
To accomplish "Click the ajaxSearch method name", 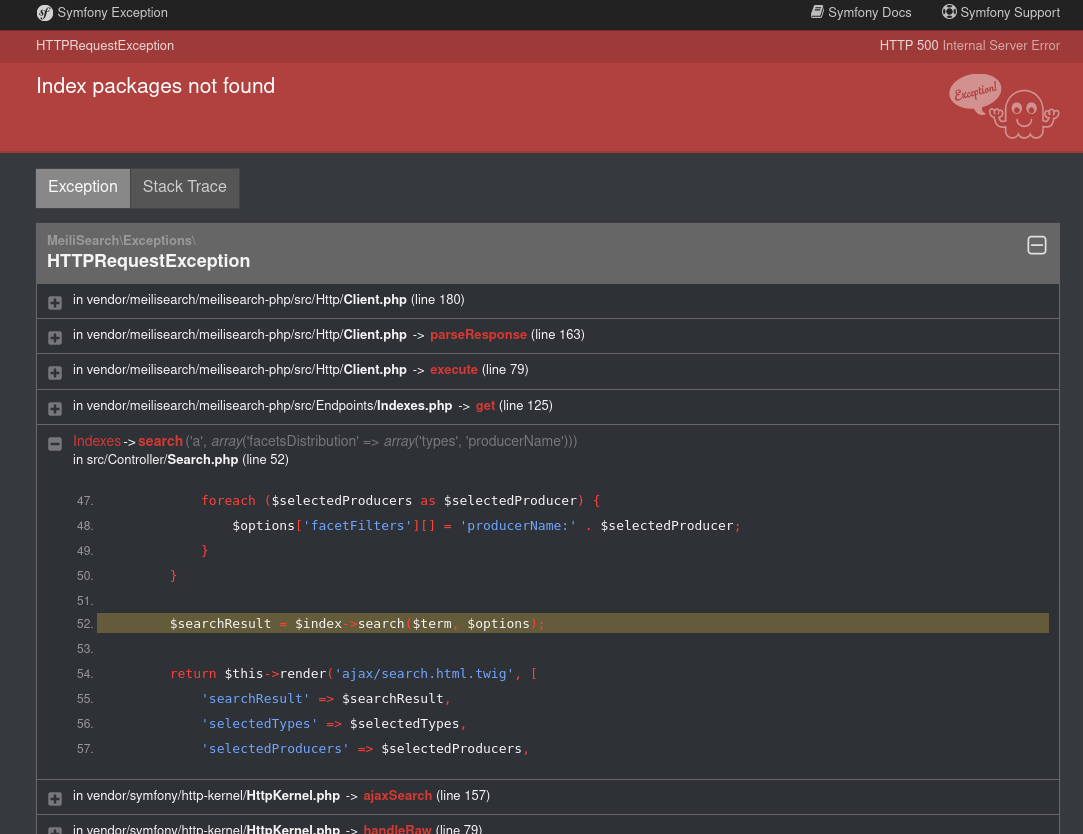I will pos(397,795).
